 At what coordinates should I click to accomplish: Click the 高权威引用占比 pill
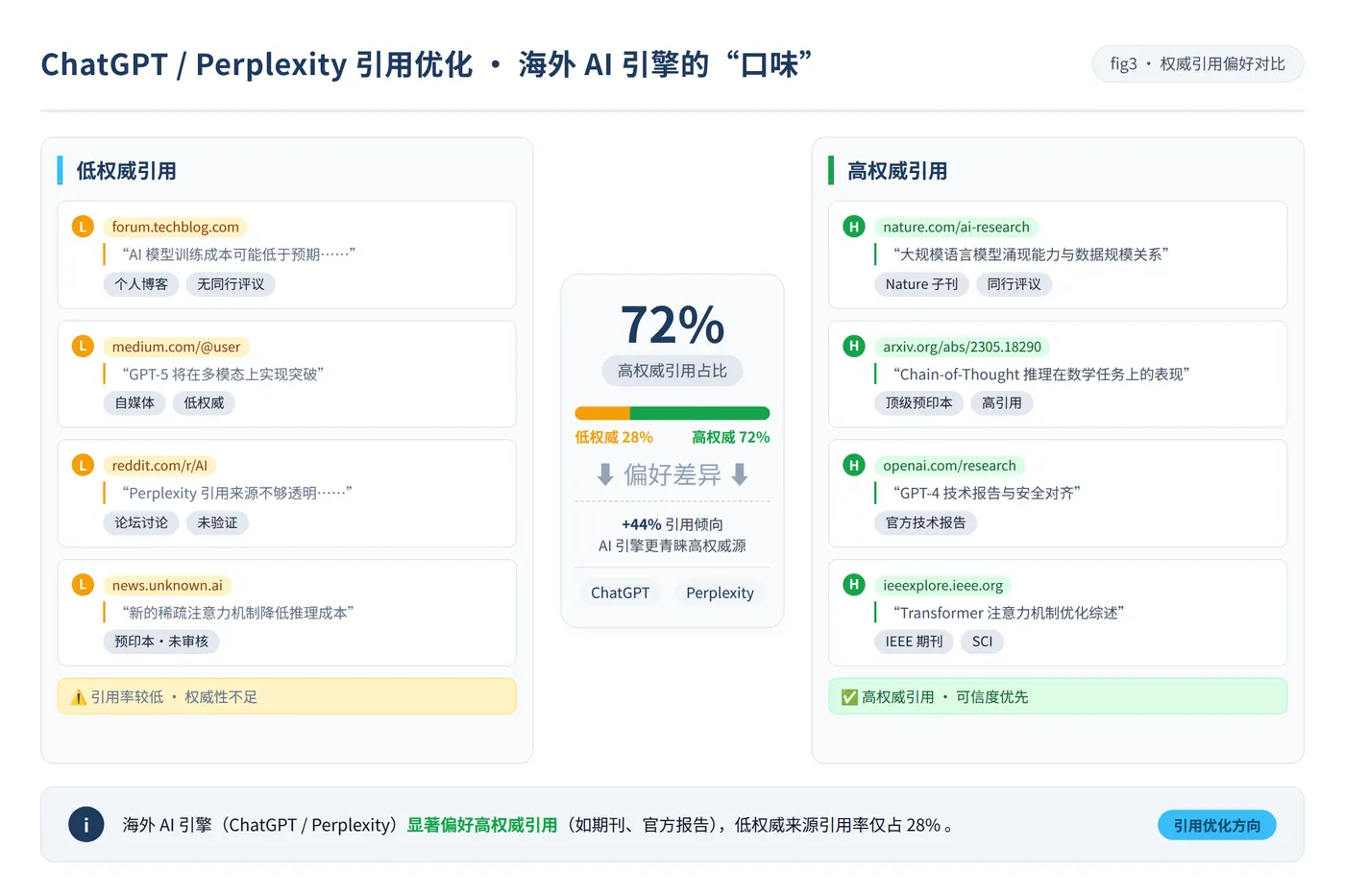click(672, 371)
